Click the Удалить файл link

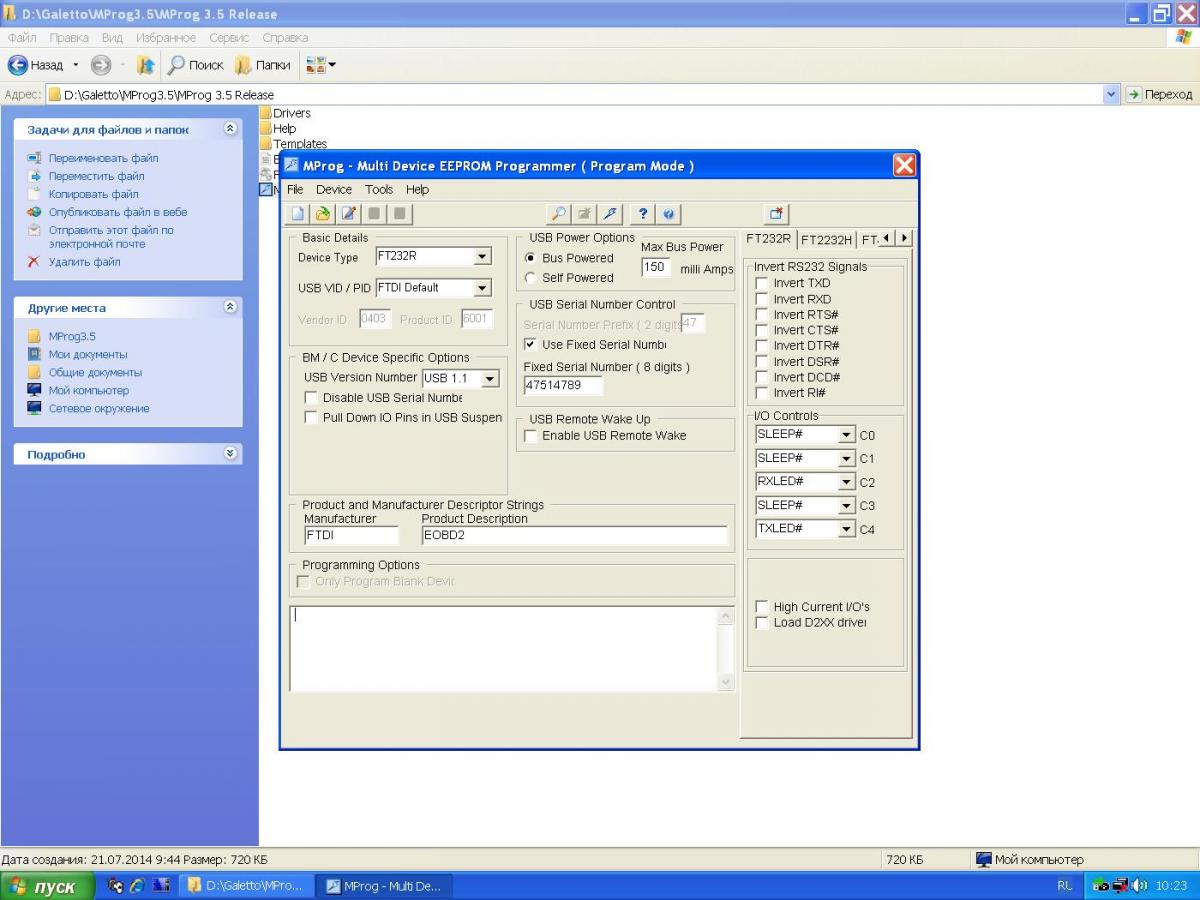pyautogui.click(x=84, y=262)
